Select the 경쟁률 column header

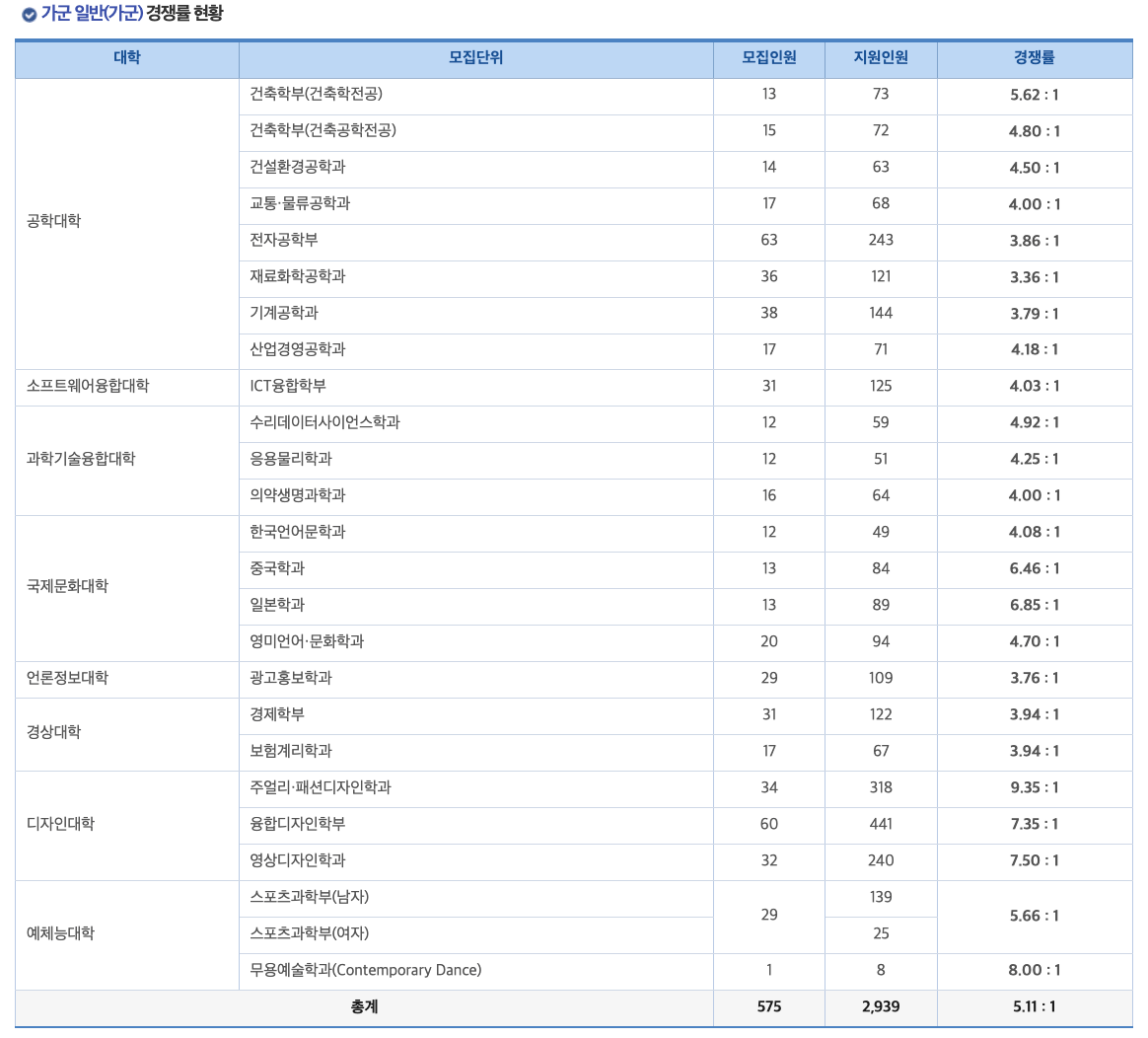1035,59
